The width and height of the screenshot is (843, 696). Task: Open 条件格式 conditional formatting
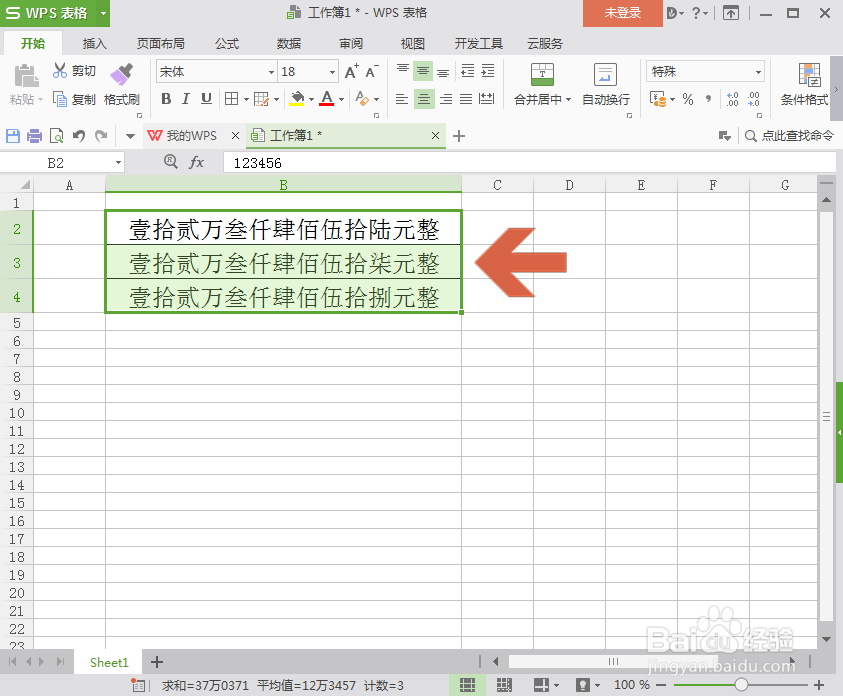coord(807,85)
